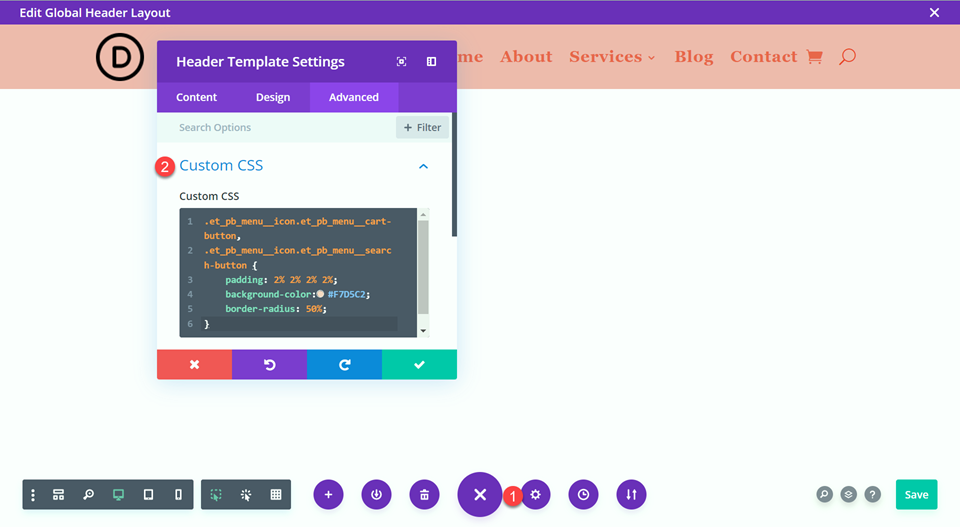The height and width of the screenshot is (527, 960).
Task: Click the Custom CSS section heading
Action: (x=221, y=165)
